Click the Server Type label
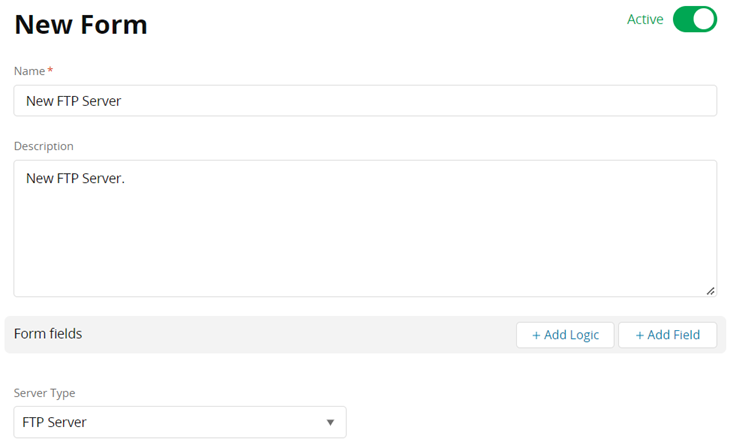The image size is (742, 448). [x=44, y=393]
